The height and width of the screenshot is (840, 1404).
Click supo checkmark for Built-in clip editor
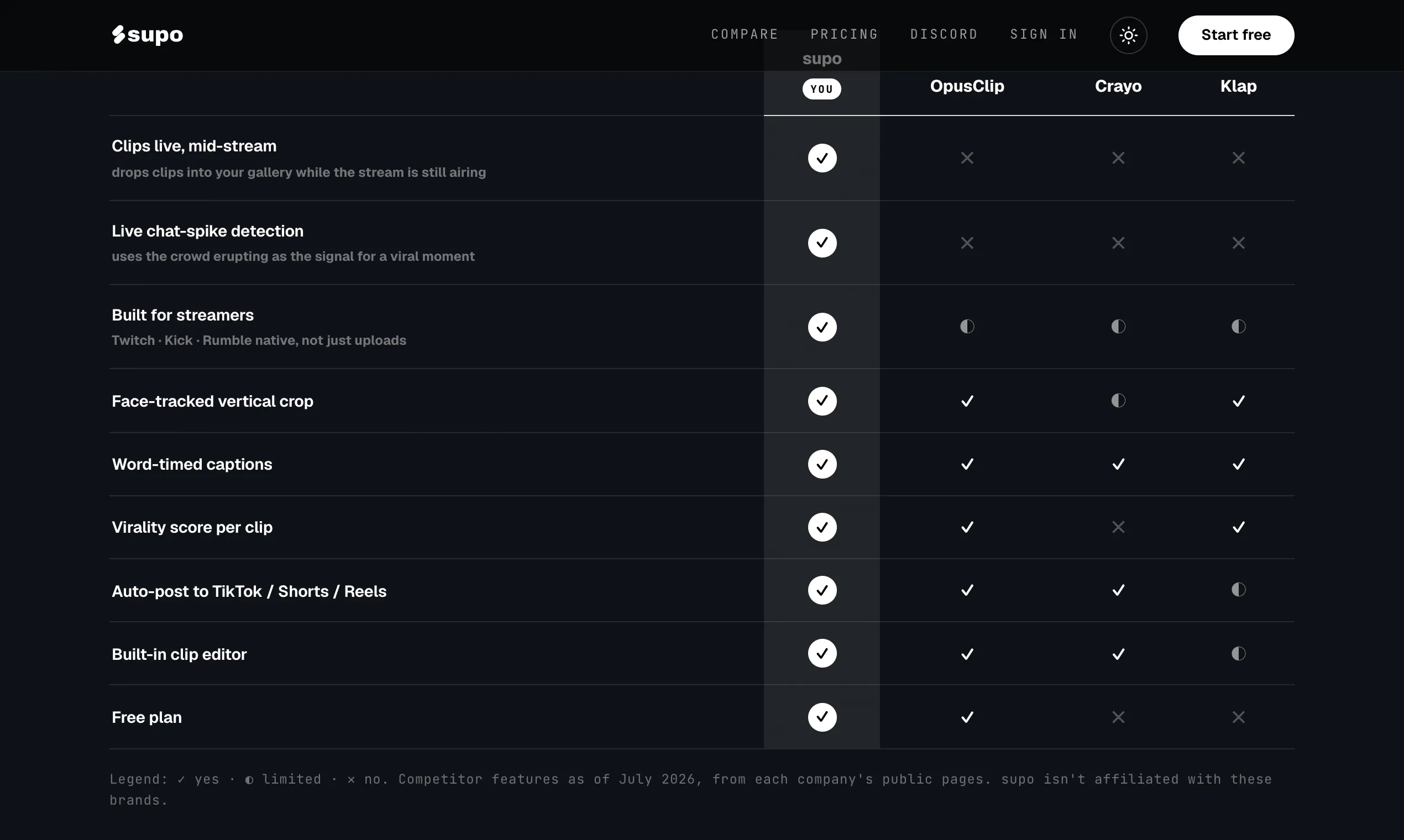[822, 653]
